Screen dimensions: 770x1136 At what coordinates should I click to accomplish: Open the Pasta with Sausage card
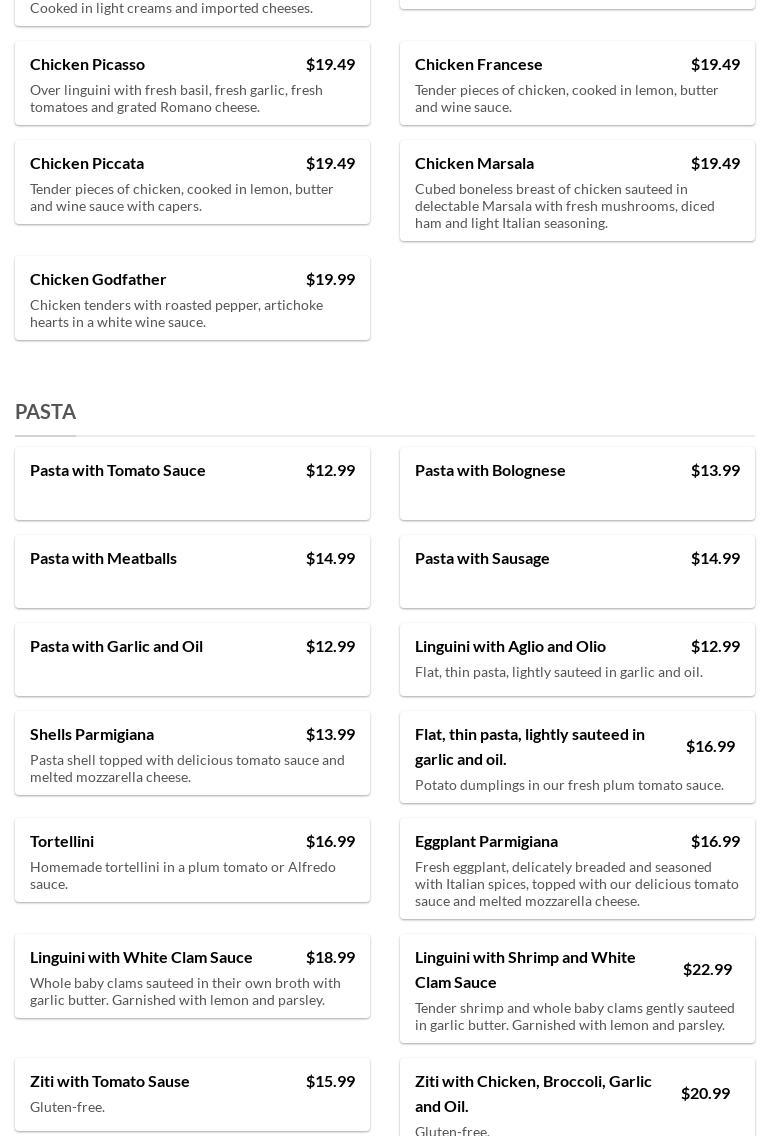tap(577, 571)
